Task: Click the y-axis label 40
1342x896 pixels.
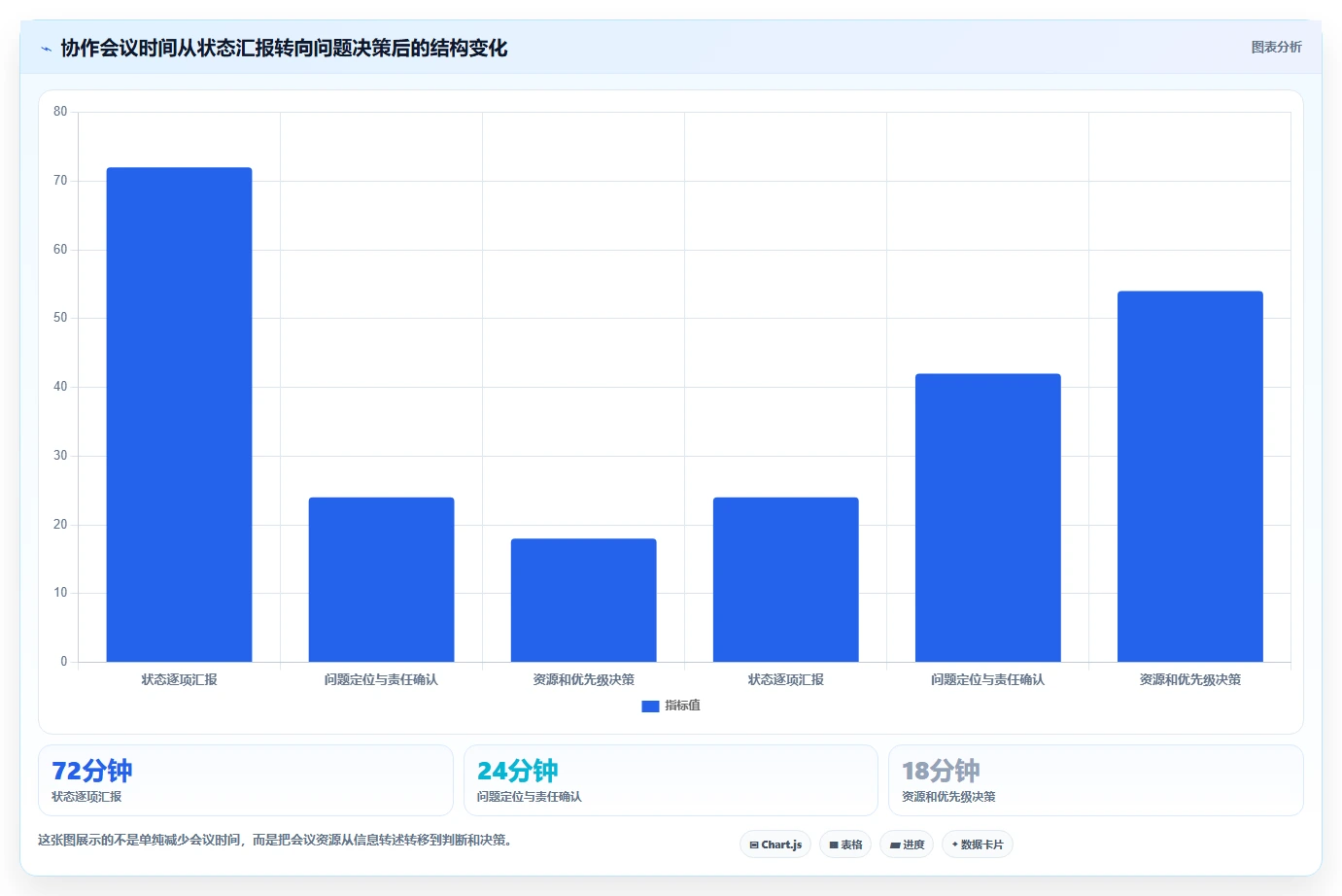Action: (60, 387)
